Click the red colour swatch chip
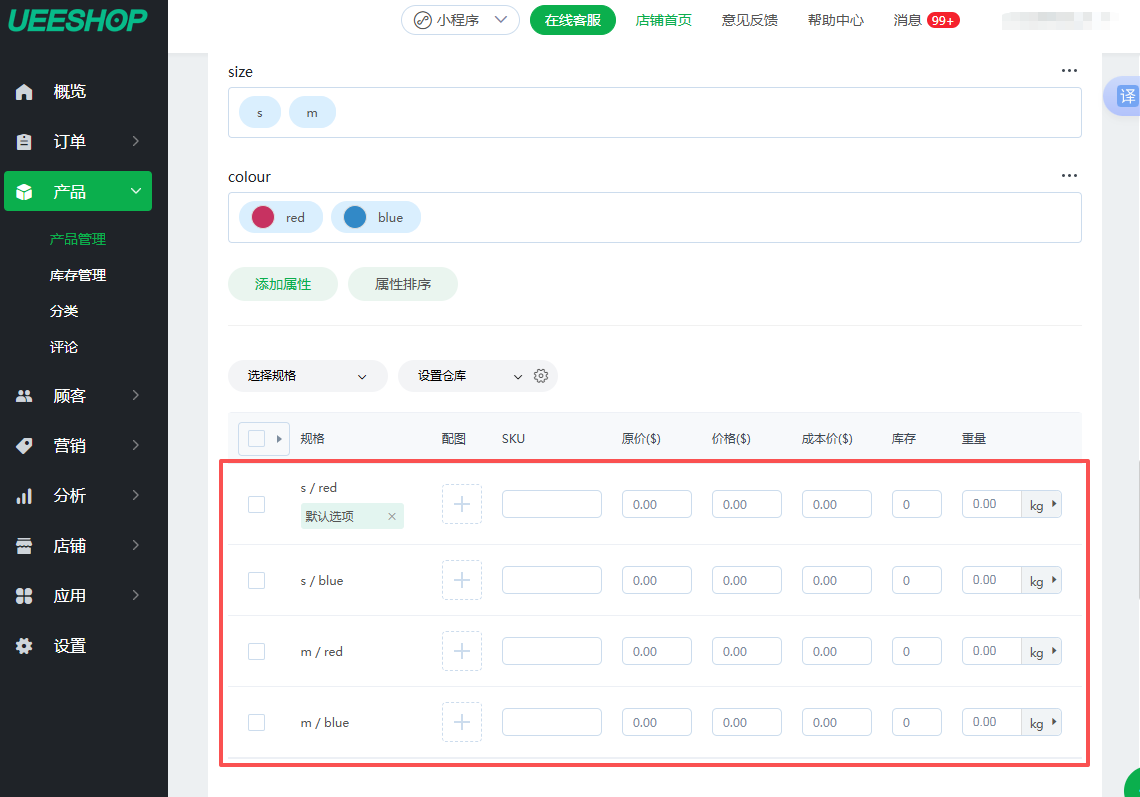This screenshot has height=797, width=1140. pyautogui.click(x=280, y=217)
